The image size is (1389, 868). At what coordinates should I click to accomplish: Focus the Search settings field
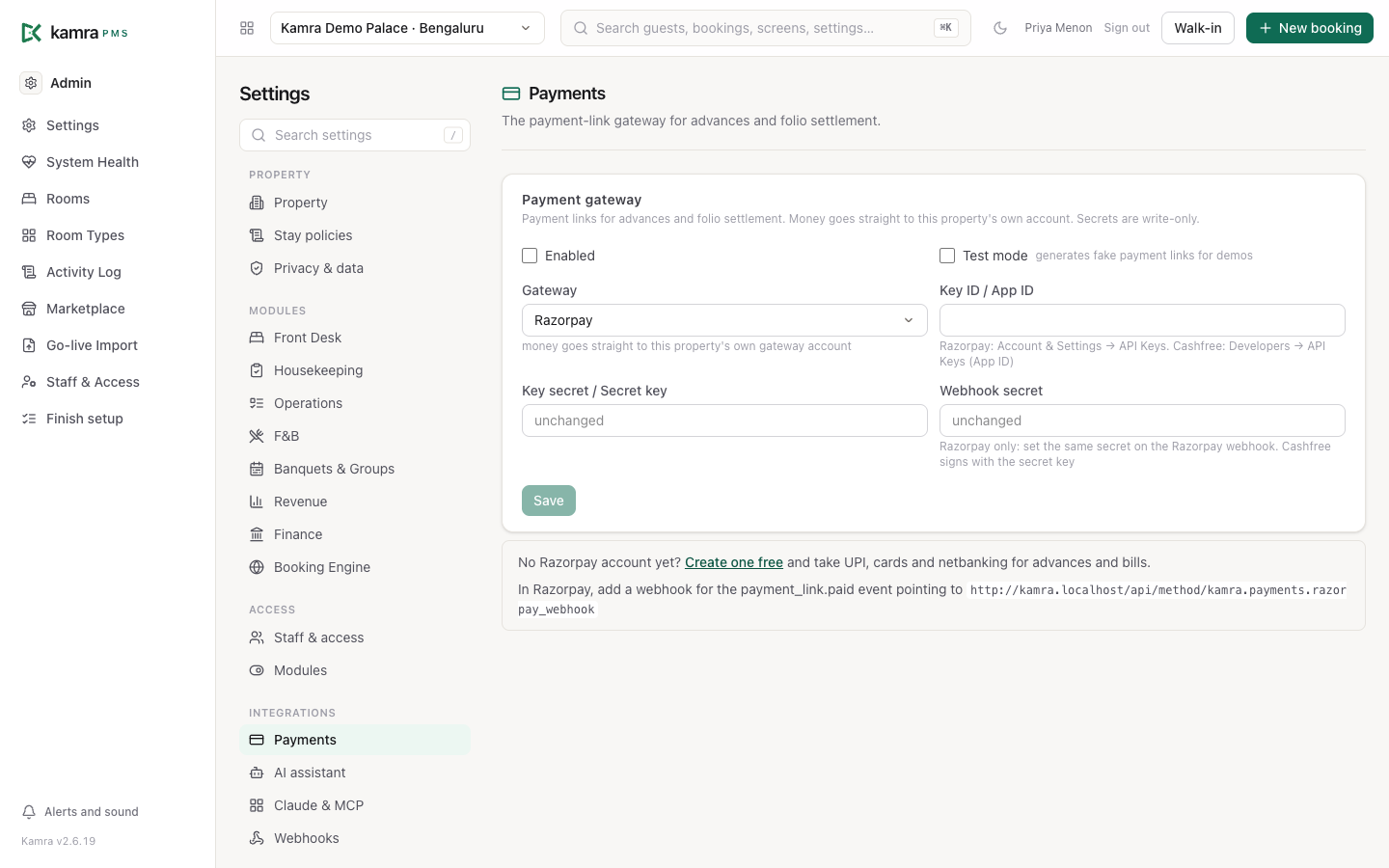tap(355, 135)
